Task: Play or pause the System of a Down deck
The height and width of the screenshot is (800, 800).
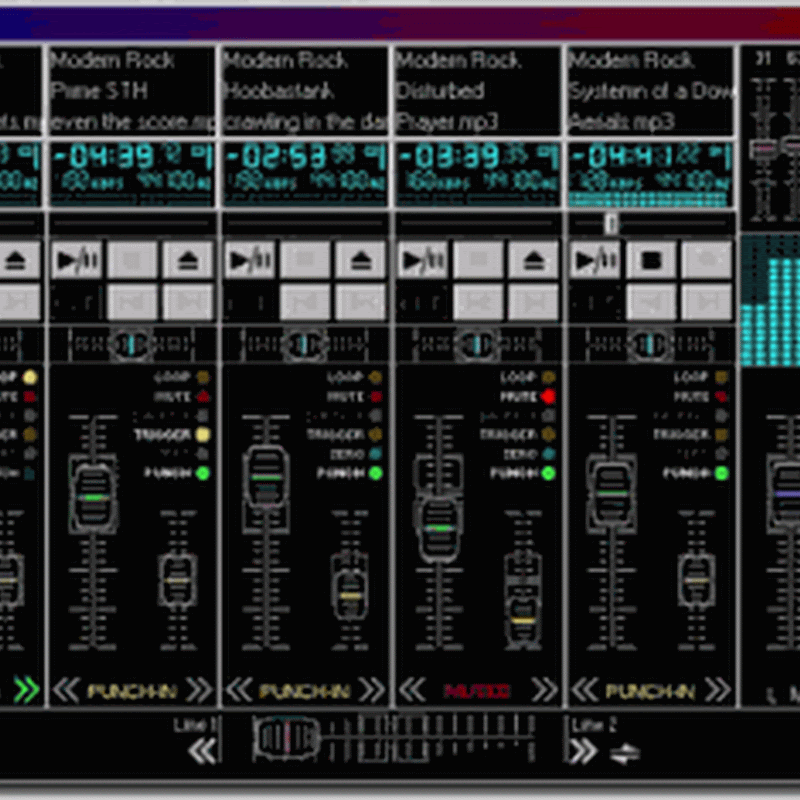Action: (595, 260)
